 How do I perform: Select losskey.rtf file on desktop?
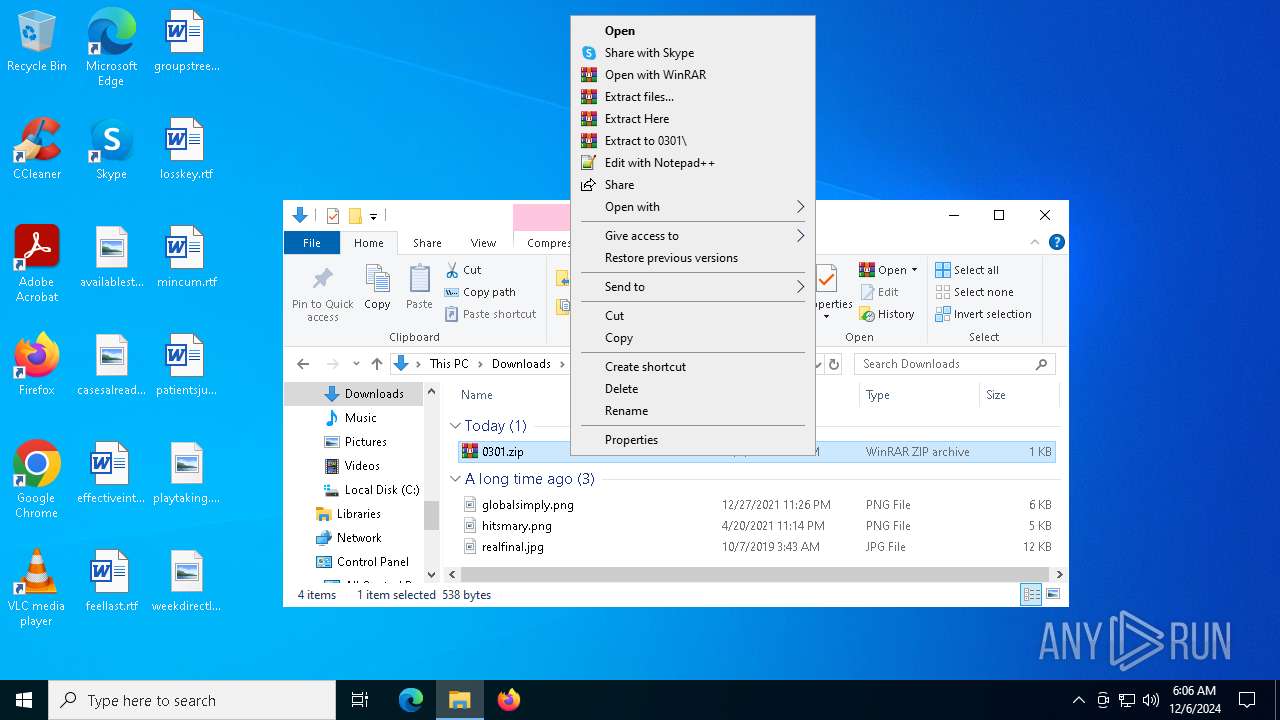186,149
